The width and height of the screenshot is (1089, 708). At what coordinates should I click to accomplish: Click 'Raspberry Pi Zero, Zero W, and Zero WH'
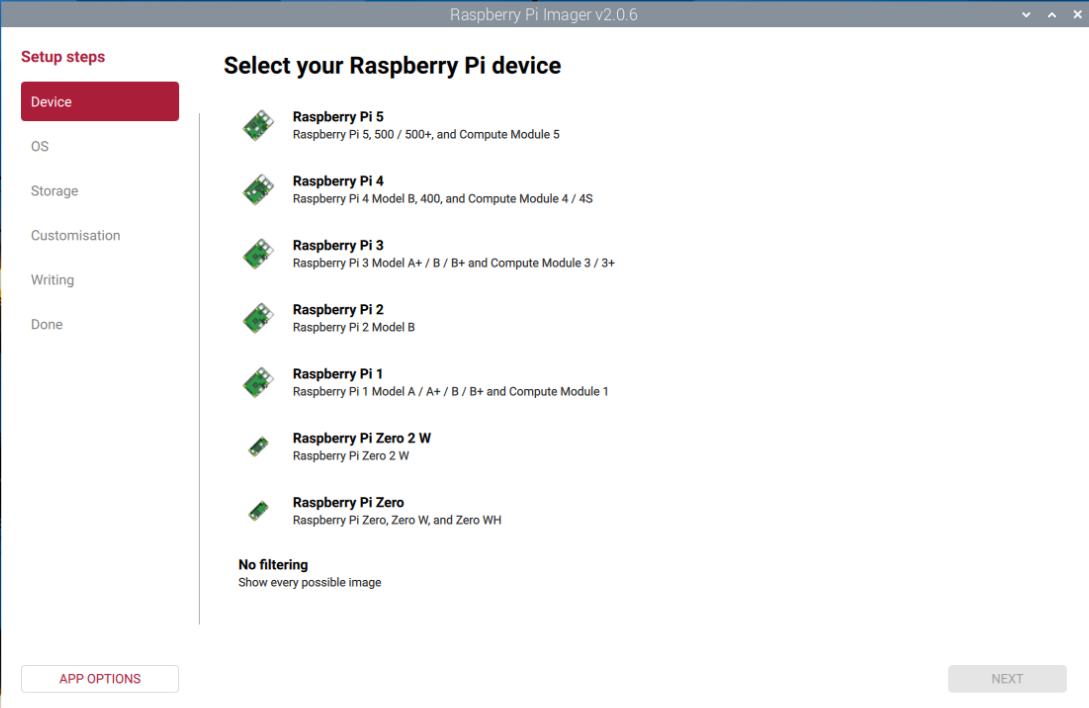tap(397, 520)
